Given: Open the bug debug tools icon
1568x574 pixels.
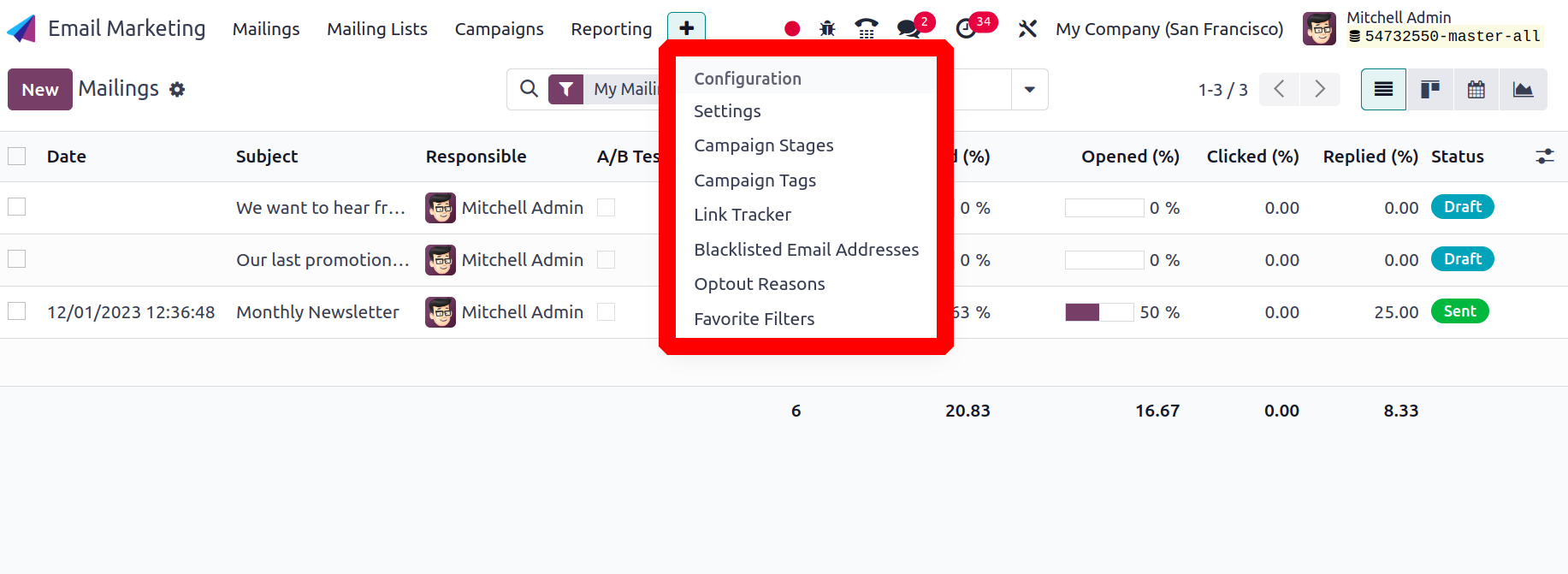Looking at the screenshot, I should [827, 28].
